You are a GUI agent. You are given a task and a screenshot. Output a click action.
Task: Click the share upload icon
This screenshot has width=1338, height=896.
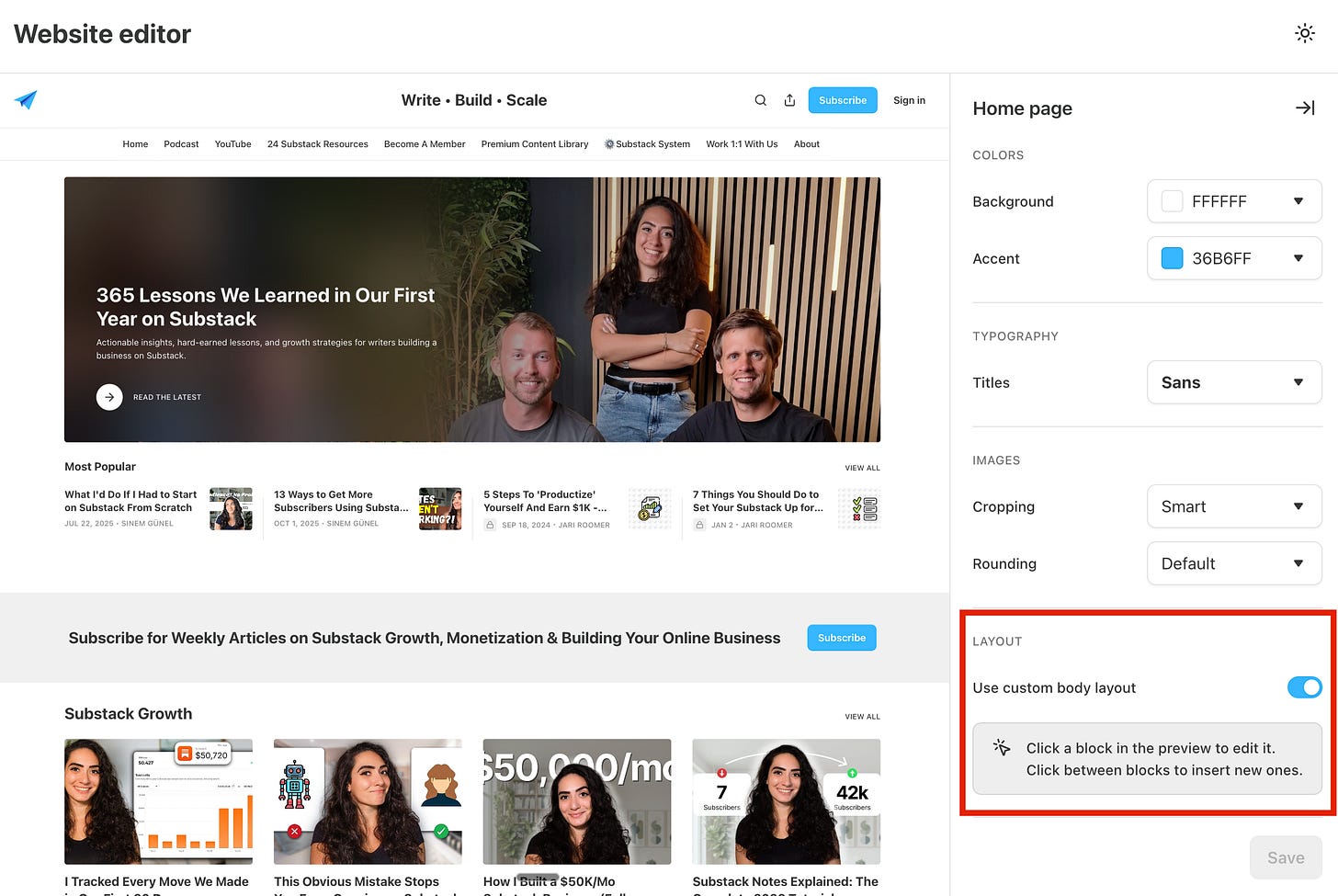point(789,100)
